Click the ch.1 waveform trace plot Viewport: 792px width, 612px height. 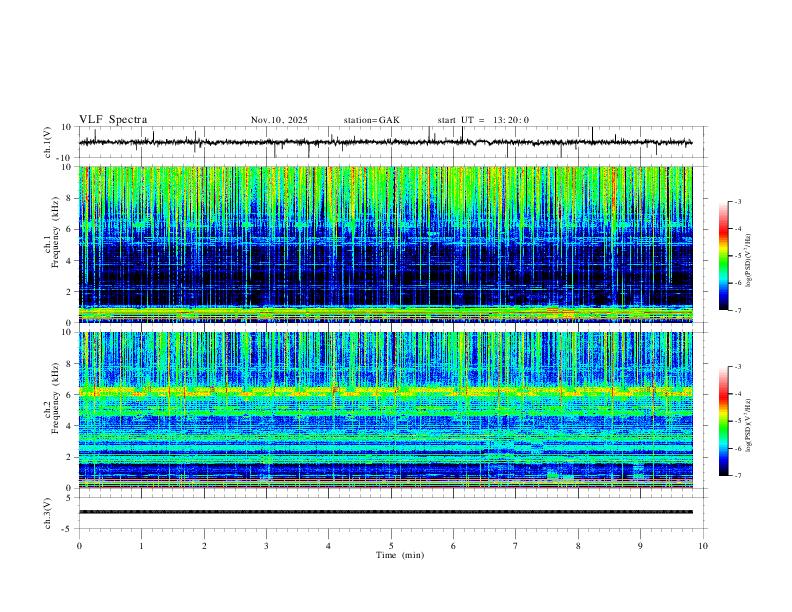pos(386,142)
